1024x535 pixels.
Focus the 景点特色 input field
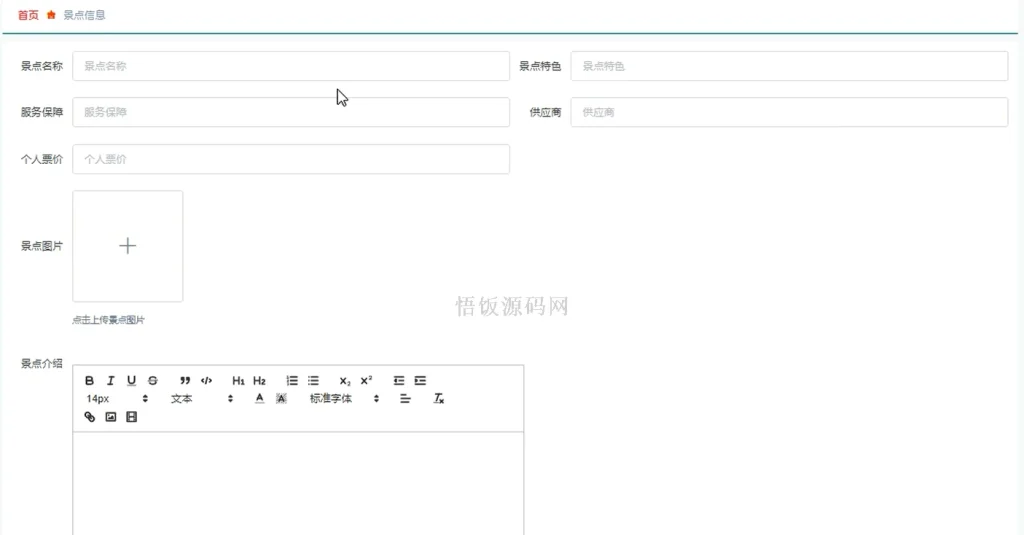(790, 66)
